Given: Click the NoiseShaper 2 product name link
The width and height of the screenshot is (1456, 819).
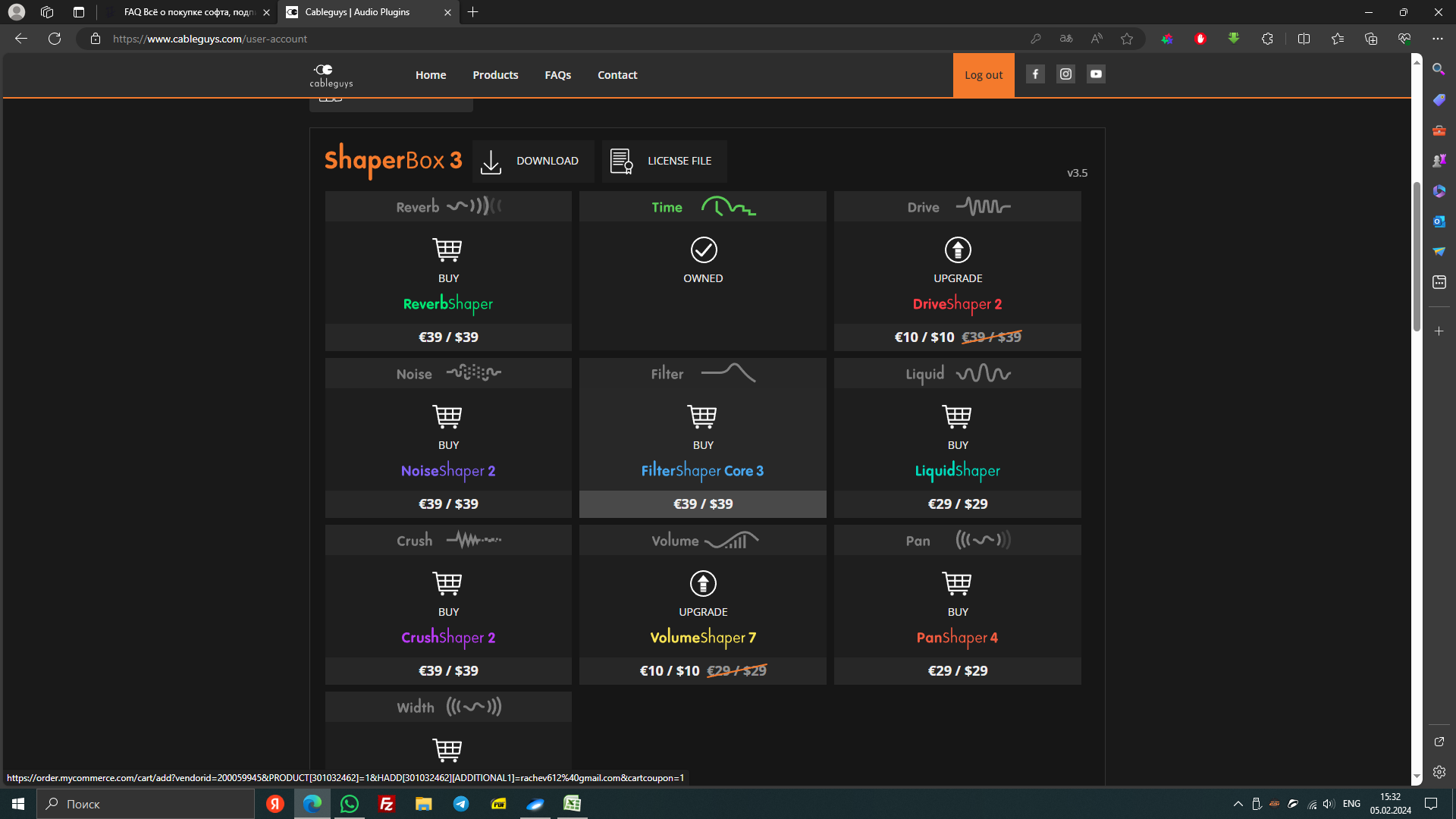Looking at the screenshot, I should click(x=448, y=471).
